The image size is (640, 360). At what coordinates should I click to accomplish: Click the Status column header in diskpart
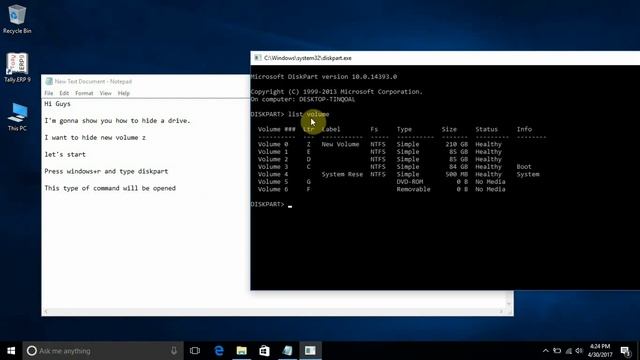(x=487, y=129)
